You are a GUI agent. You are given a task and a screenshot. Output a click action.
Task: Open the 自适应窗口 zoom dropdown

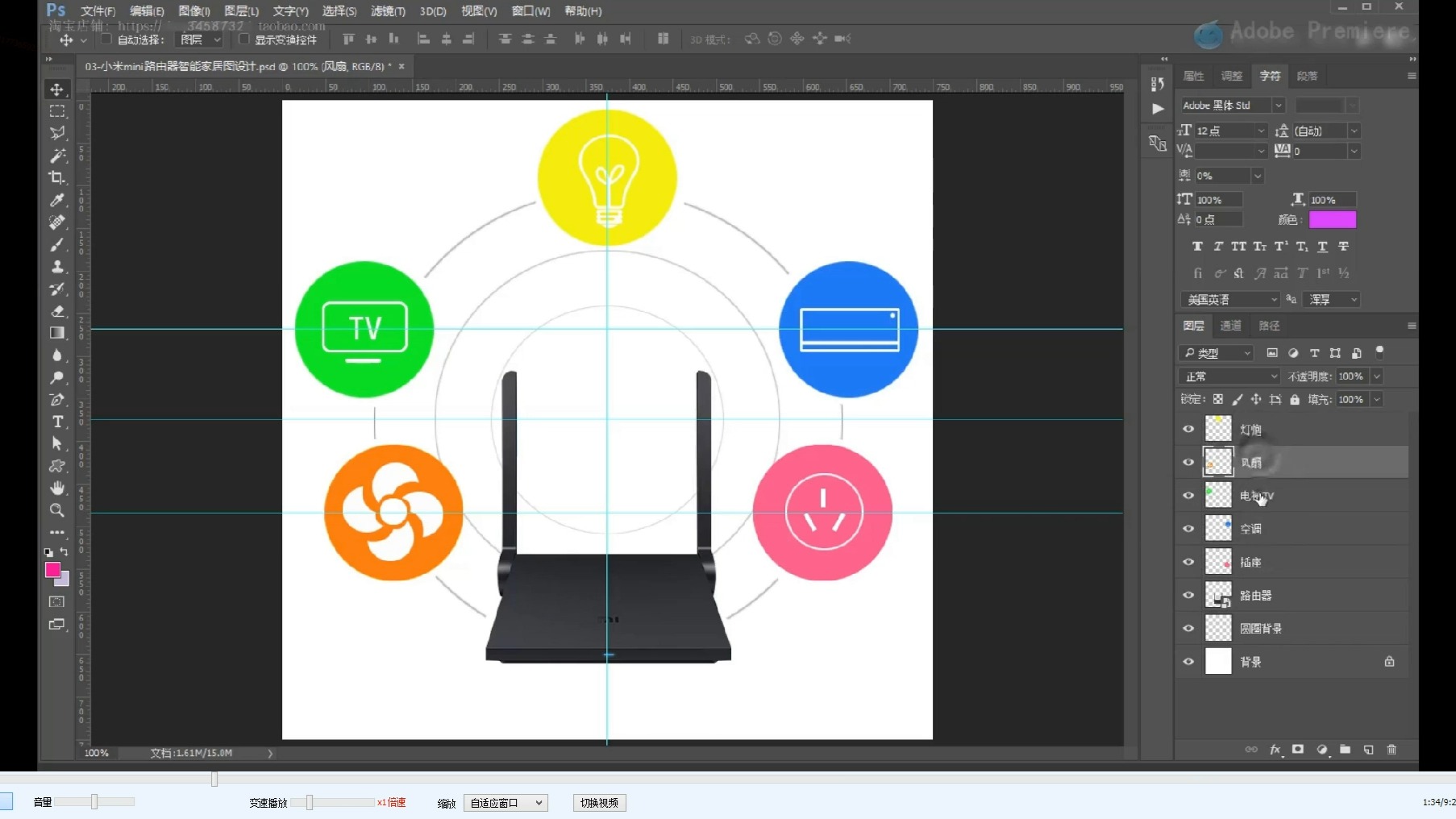[506, 803]
